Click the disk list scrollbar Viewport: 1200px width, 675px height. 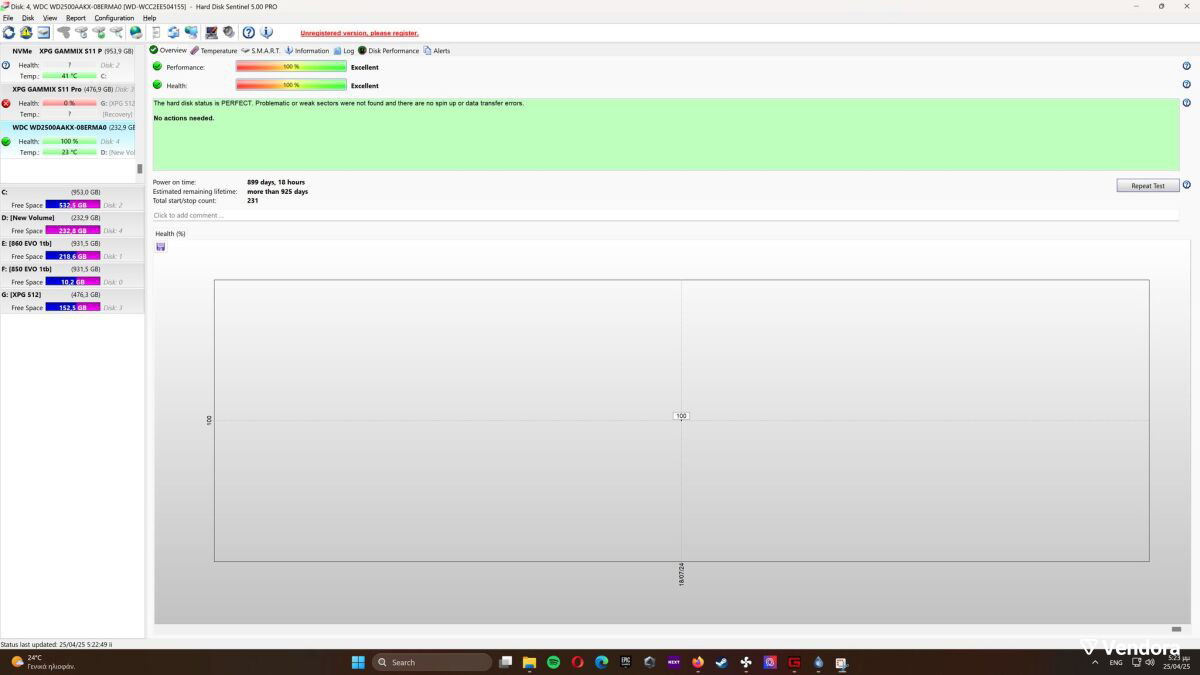coord(140,168)
